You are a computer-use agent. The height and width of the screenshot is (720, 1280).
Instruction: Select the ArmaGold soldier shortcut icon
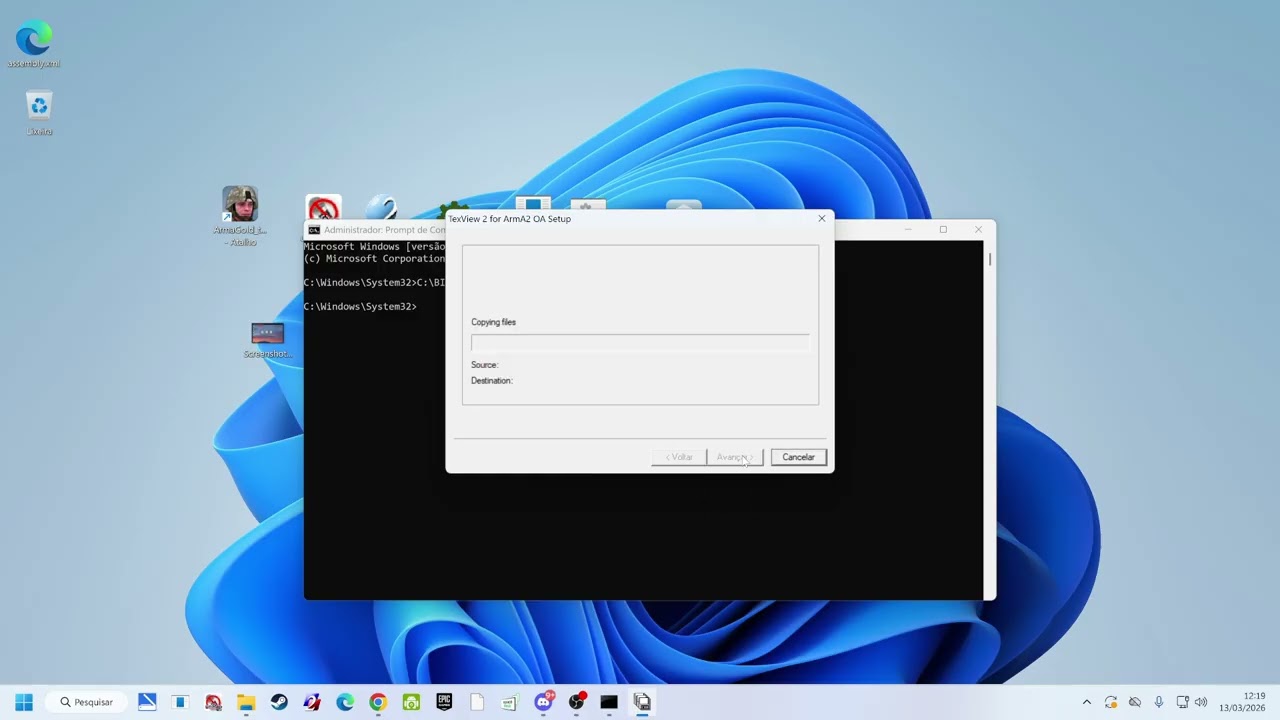coord(240,216)
